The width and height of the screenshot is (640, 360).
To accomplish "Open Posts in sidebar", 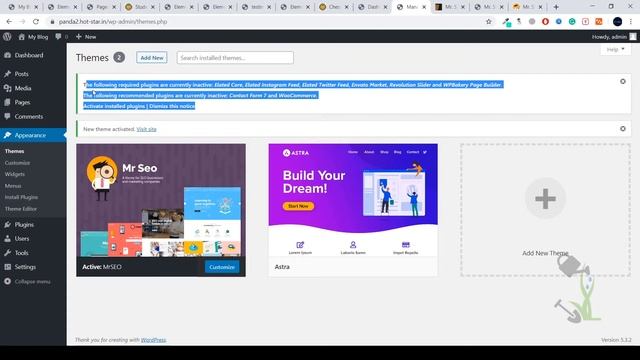I will click(21, 74).
